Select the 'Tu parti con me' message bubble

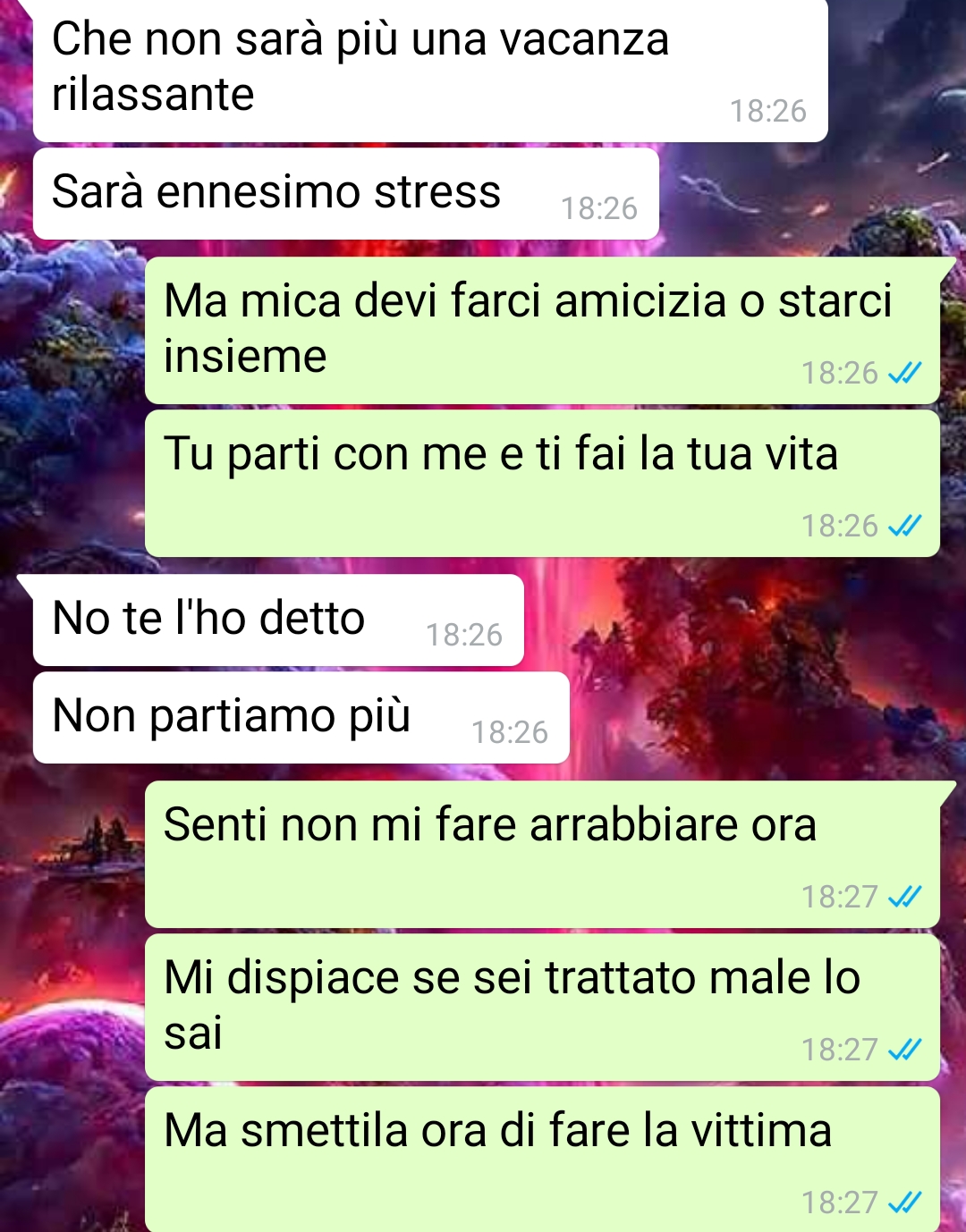[542, 484]
